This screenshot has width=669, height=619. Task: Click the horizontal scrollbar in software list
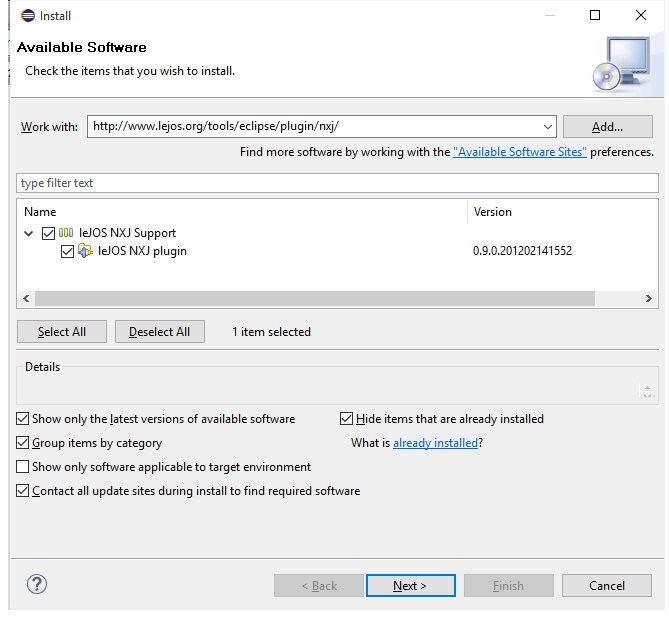(314, 299)
